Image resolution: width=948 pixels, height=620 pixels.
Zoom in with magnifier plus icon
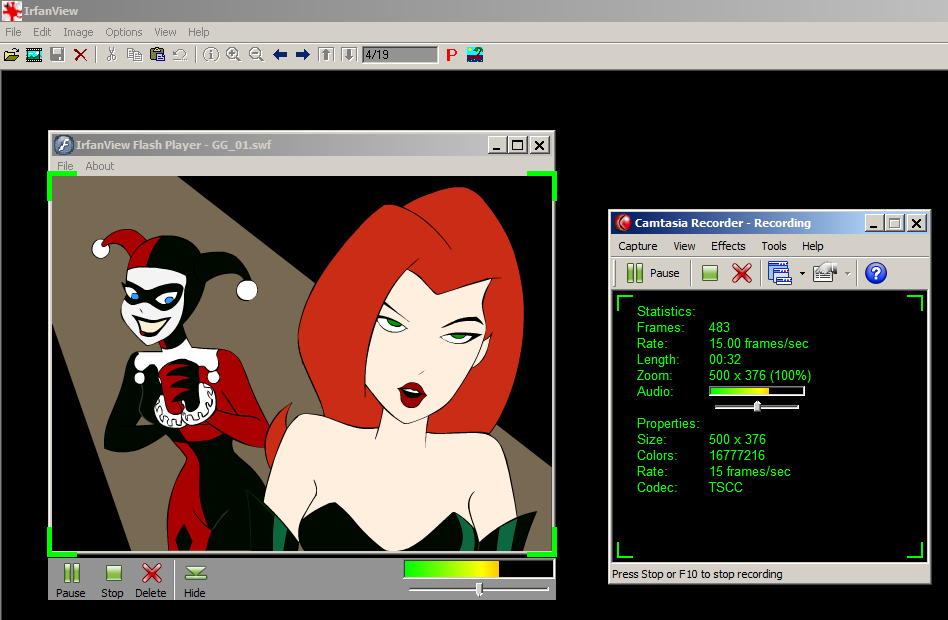233,55
